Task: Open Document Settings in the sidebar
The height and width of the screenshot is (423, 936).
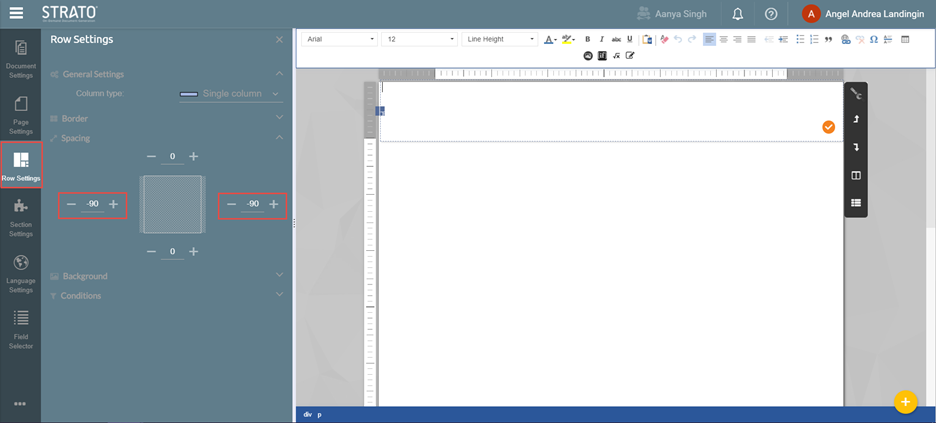Action: [20, 59]
